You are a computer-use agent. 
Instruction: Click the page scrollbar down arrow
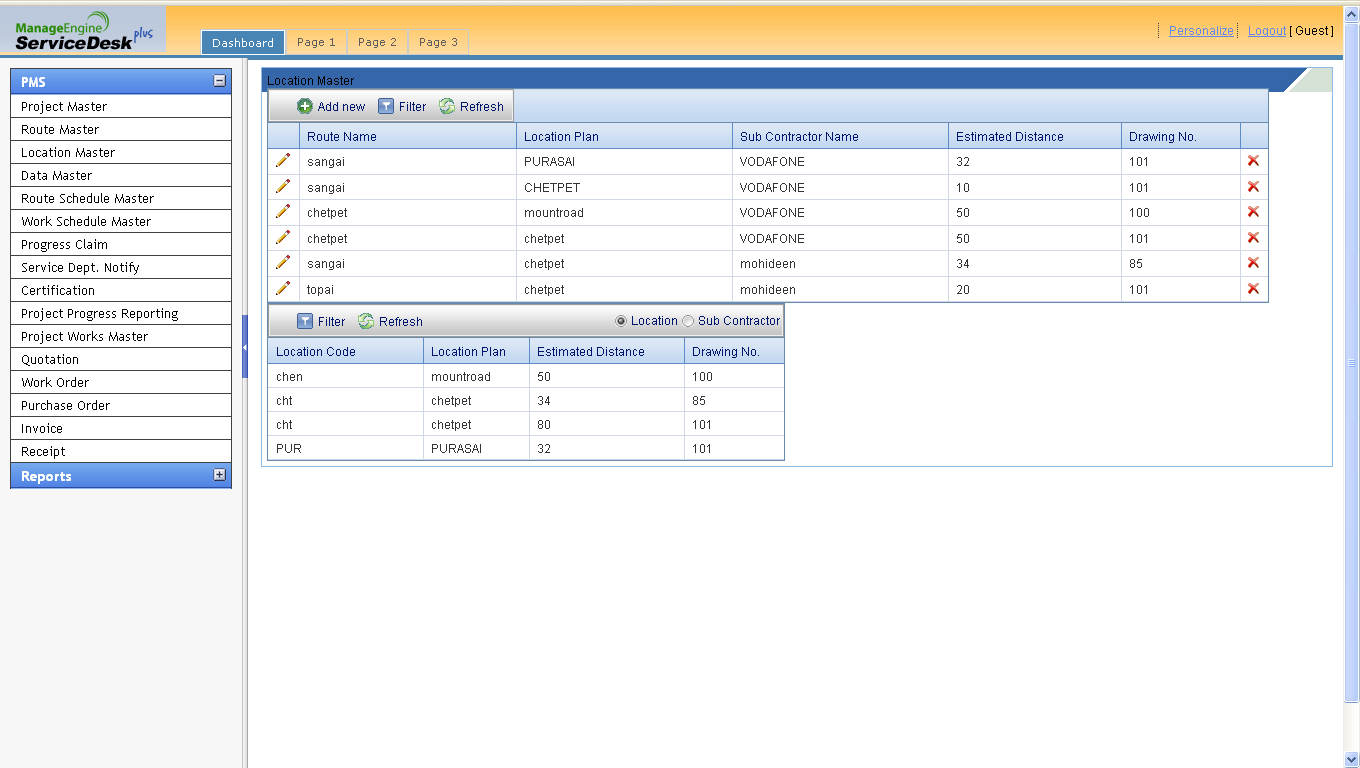coord(1352,759)
